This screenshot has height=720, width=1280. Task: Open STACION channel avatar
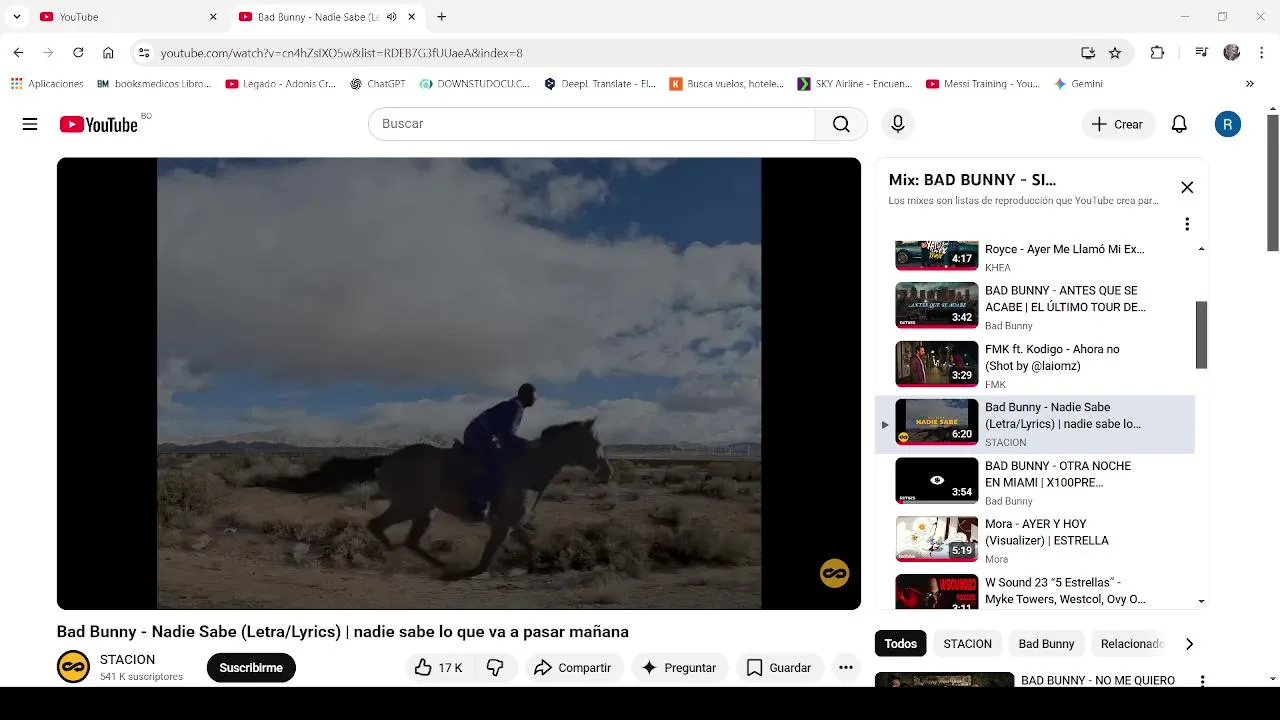pos(73,667)
